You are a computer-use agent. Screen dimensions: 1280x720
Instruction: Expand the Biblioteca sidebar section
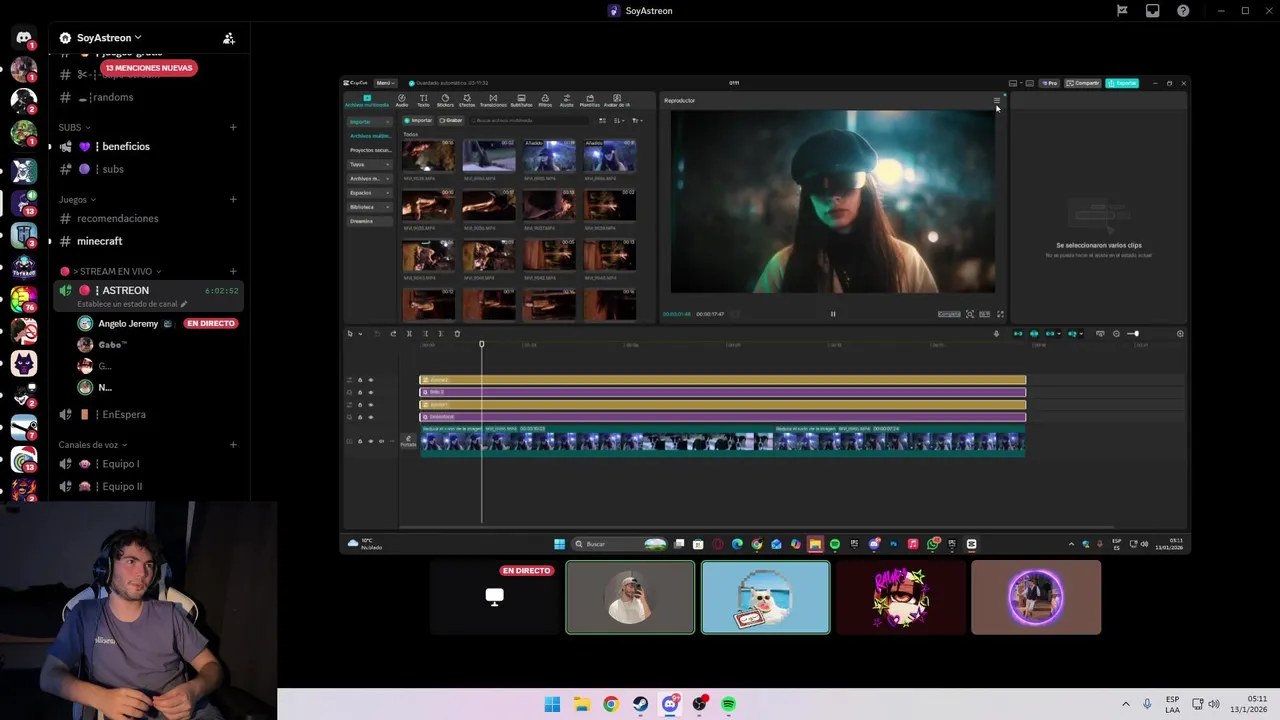370,207
